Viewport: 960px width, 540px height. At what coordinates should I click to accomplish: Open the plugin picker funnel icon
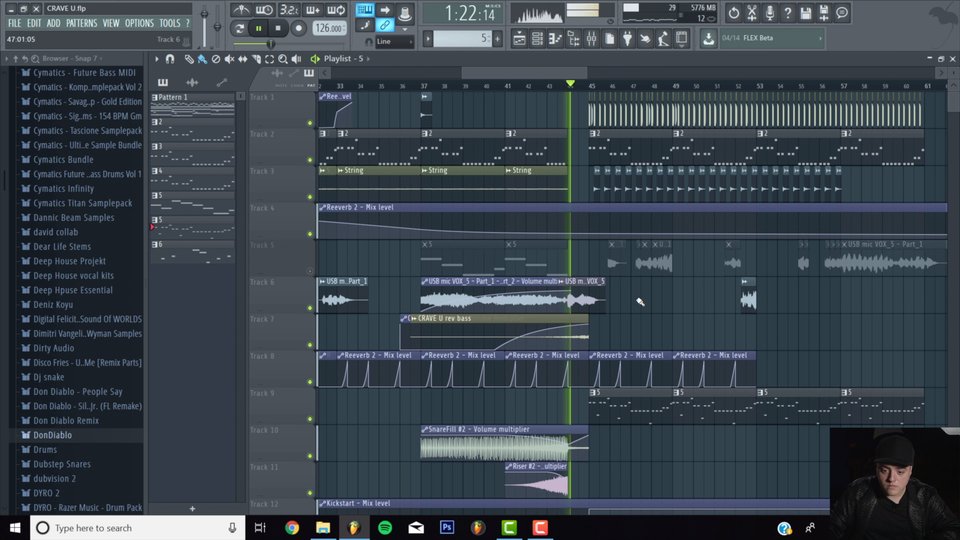coord(628,39)
